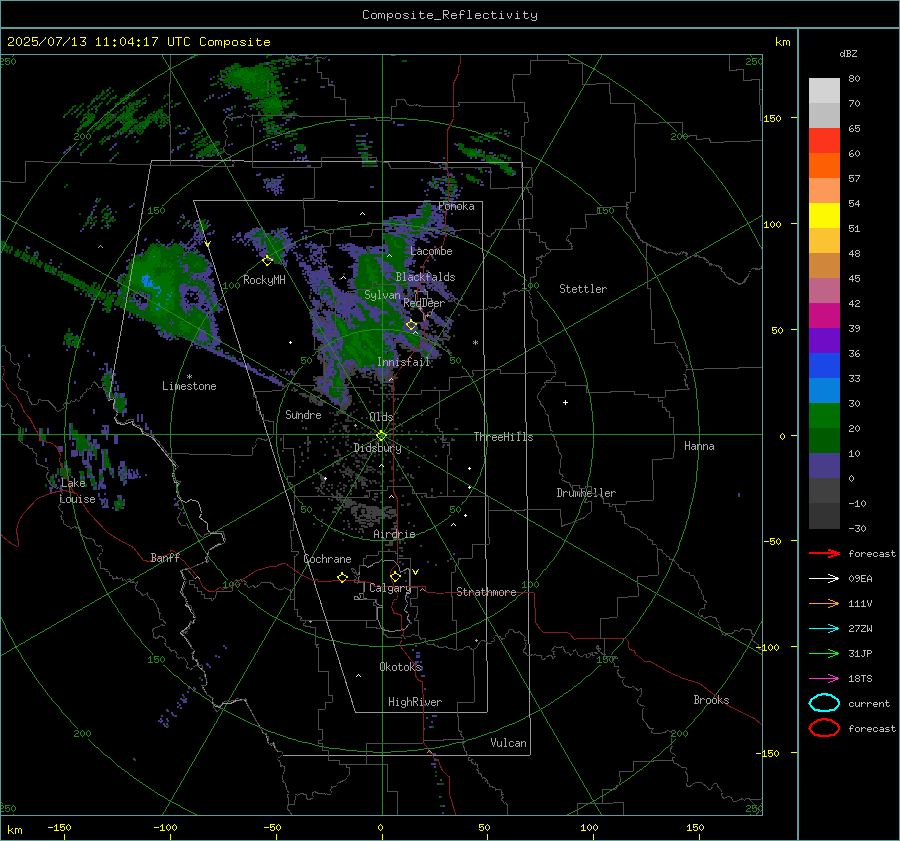
Task: Click the Blackfalds city label
Action: (425, 277)
